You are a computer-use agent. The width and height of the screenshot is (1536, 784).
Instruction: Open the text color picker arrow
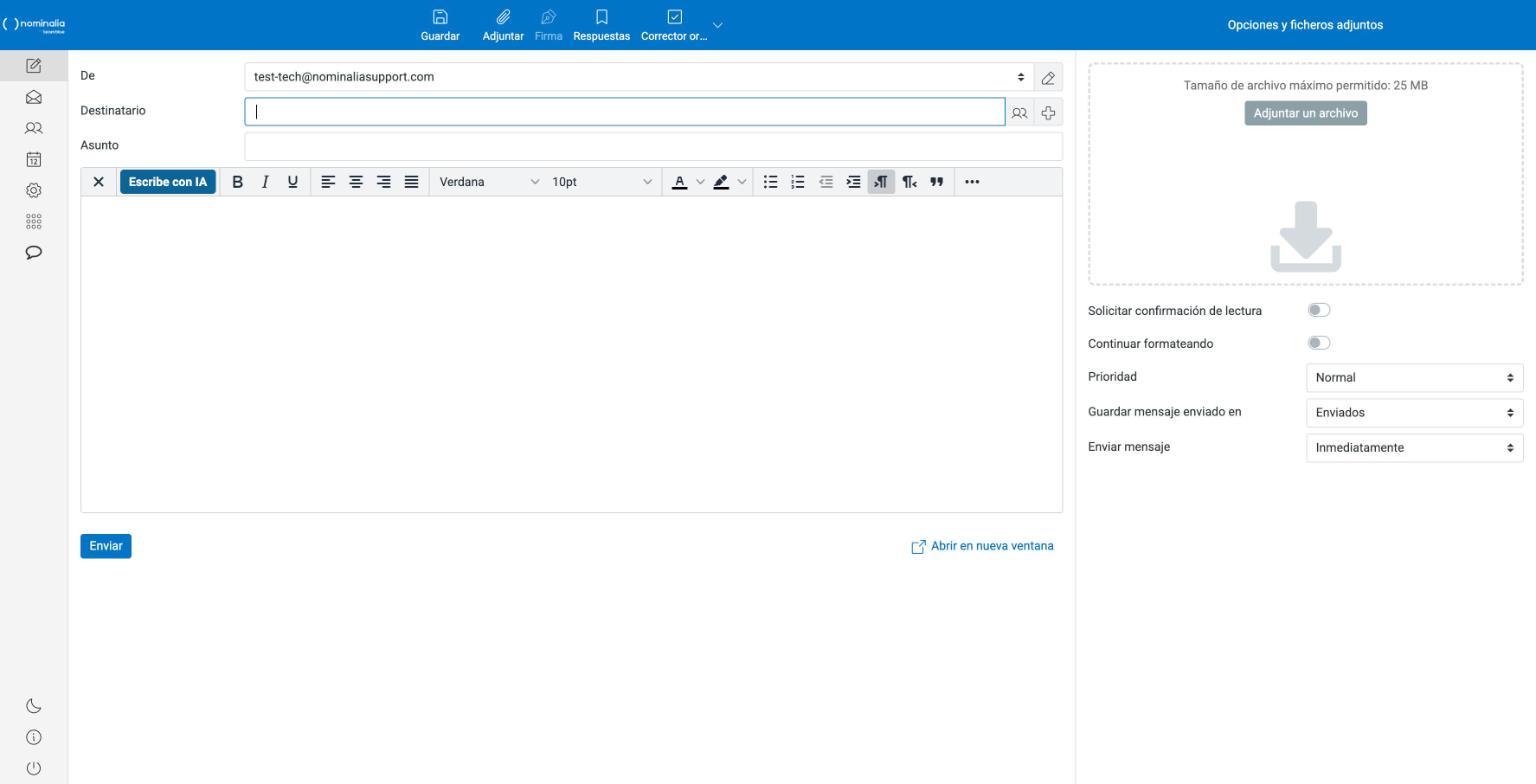[700, 182]
